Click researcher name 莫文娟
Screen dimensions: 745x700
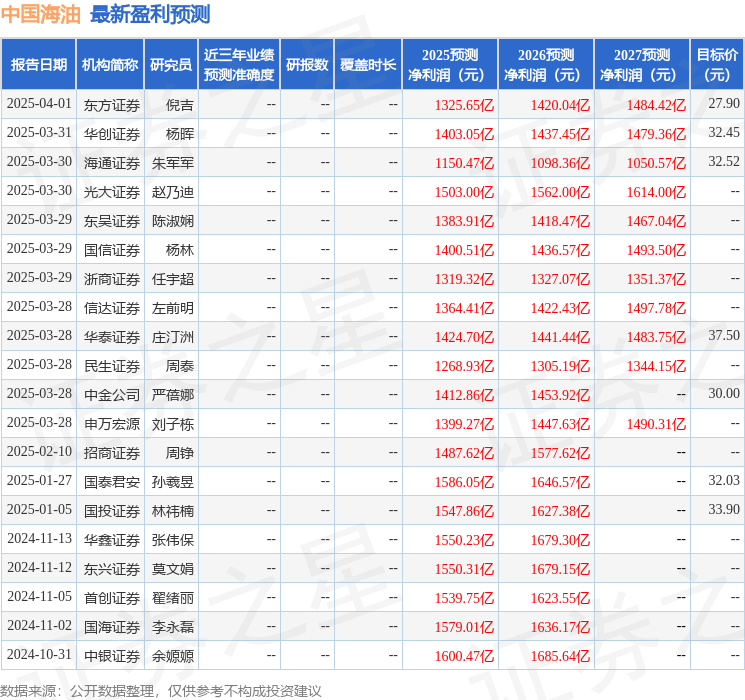click(173, 569)
